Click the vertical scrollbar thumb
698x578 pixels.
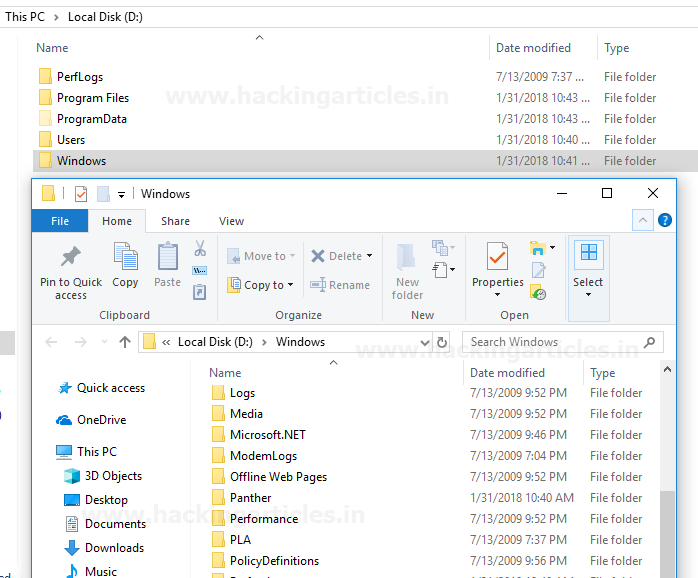(667, 533)
